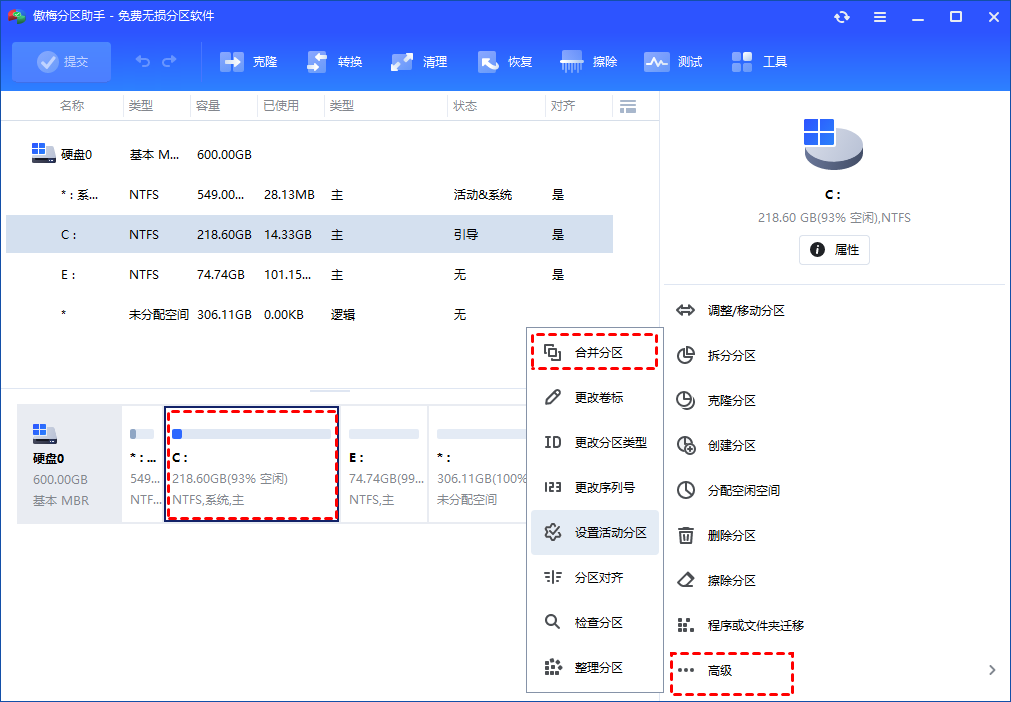Open the hamburger menu in title bar
The height and width of the screenshot is (702, 1011).
point(879,17)
